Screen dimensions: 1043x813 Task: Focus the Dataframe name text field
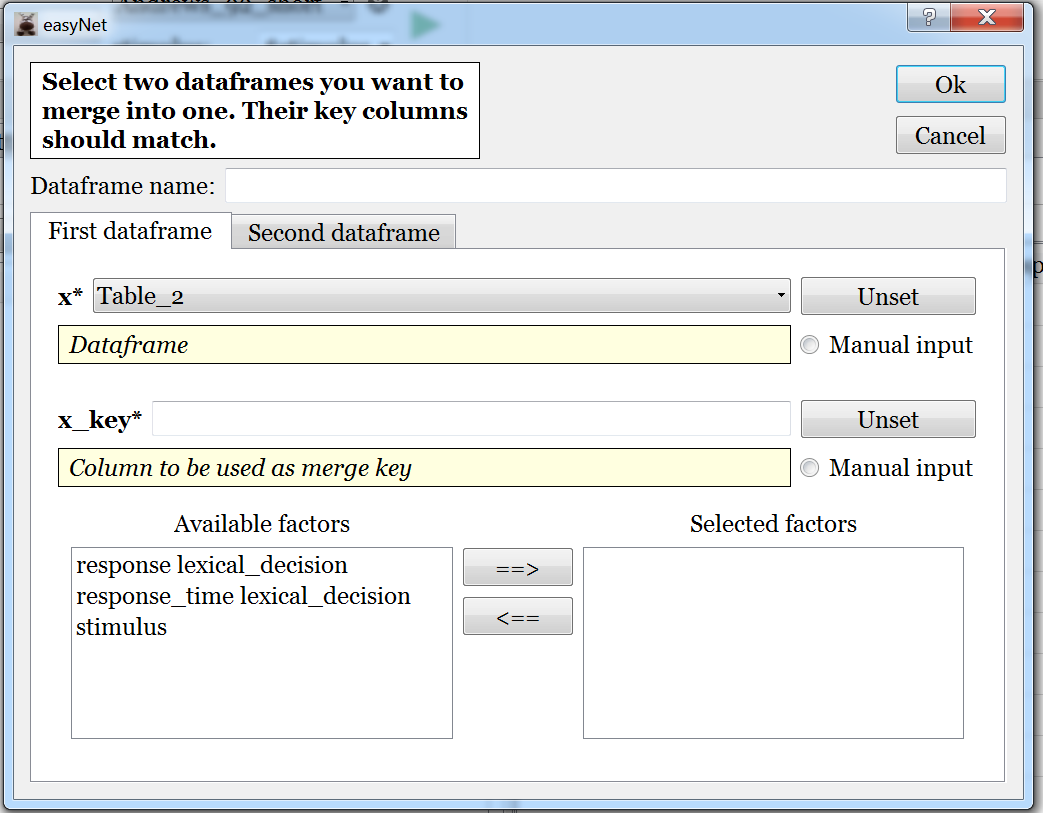(615, 186)
